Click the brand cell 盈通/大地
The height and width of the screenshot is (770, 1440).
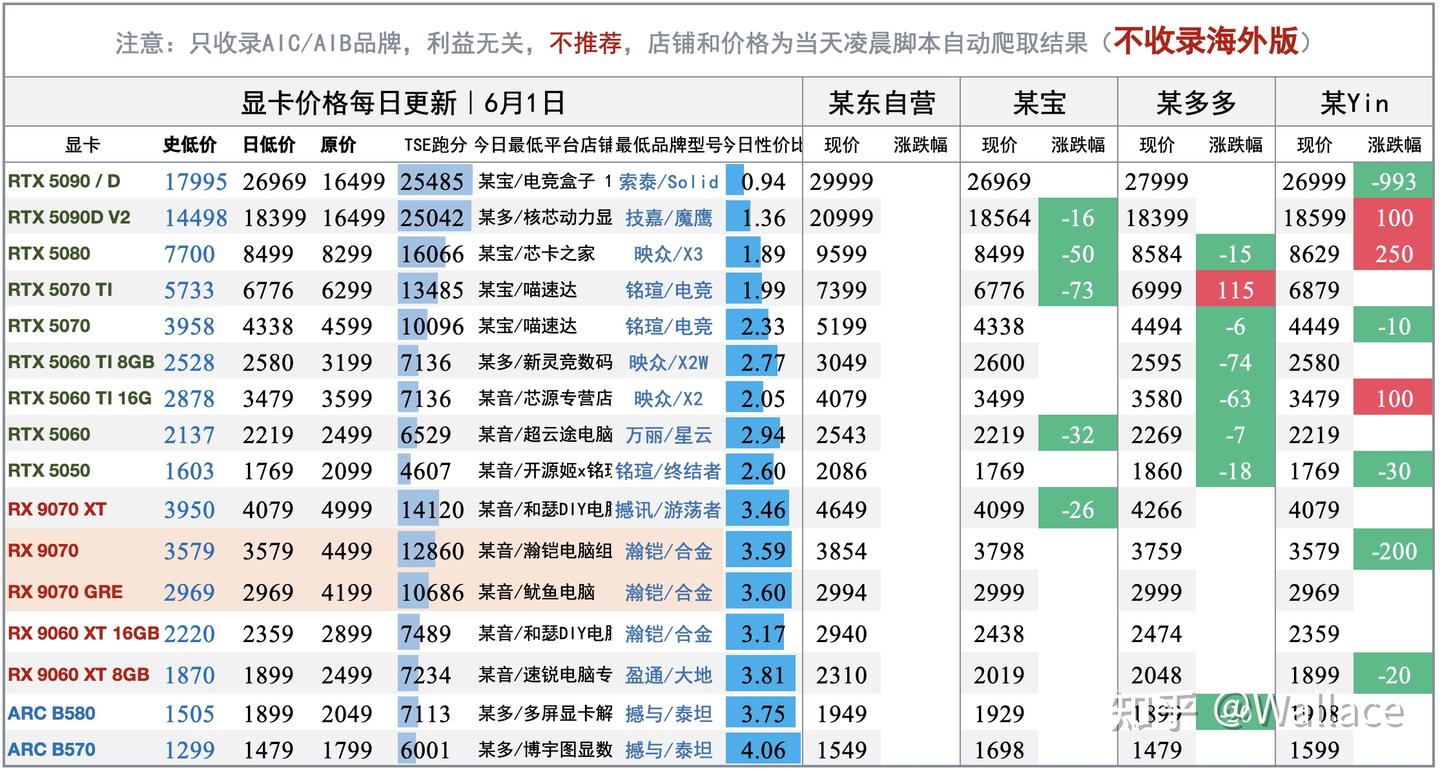pos(669,675)
